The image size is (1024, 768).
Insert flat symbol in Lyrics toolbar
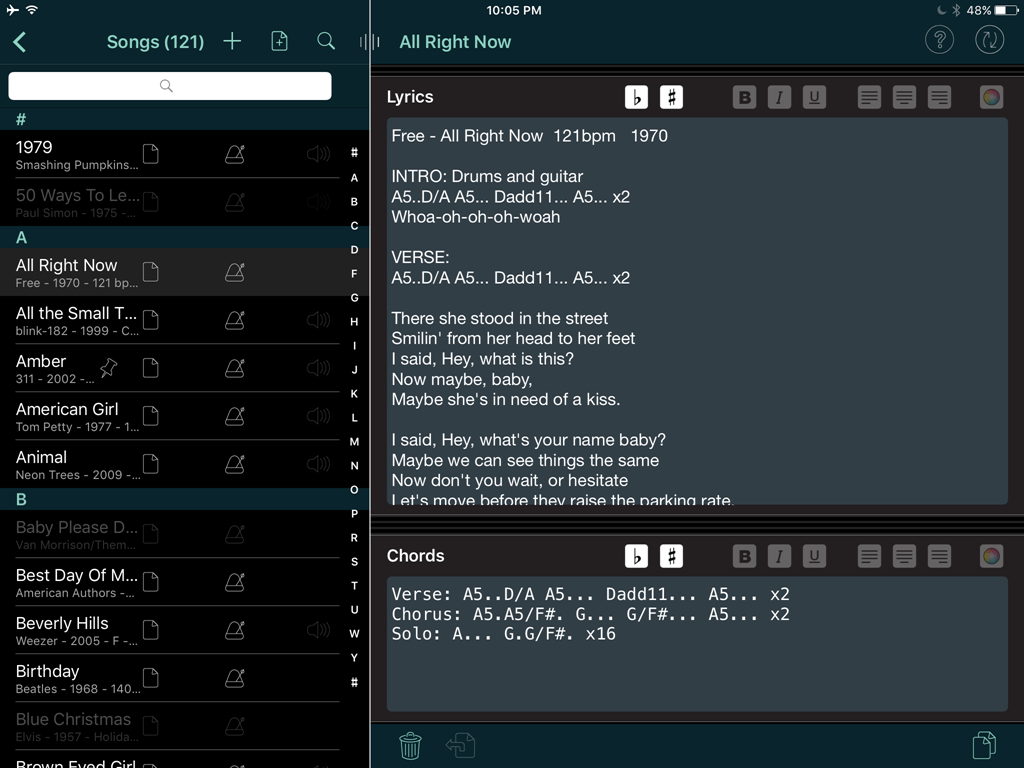[x=636, y=97]
